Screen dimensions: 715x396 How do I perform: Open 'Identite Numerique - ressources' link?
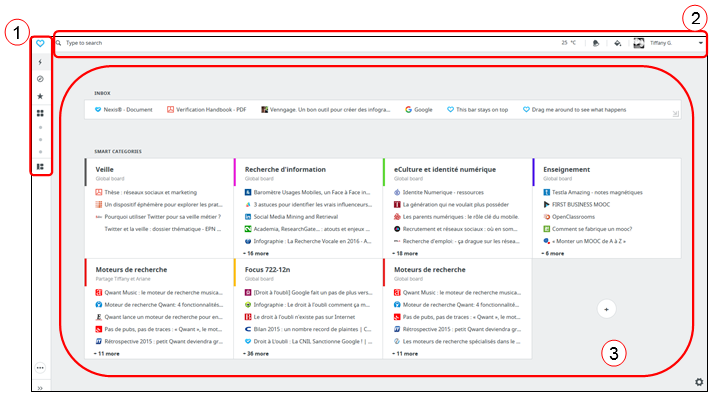tap(439, 193)
